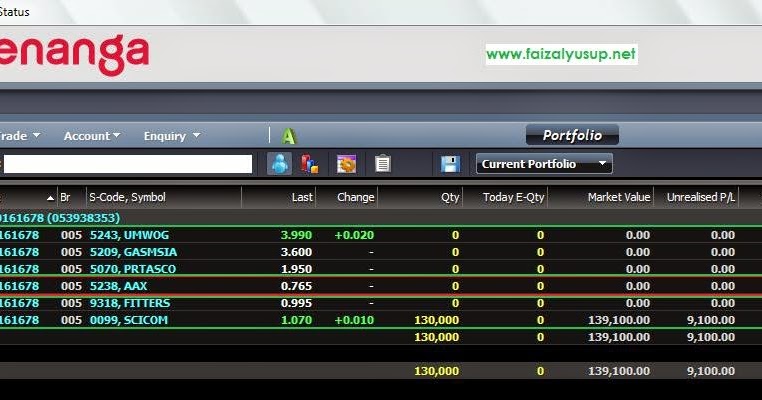Screen dimensions: 762x400
Task: Sort by Change column header
Action: [355, 197]
